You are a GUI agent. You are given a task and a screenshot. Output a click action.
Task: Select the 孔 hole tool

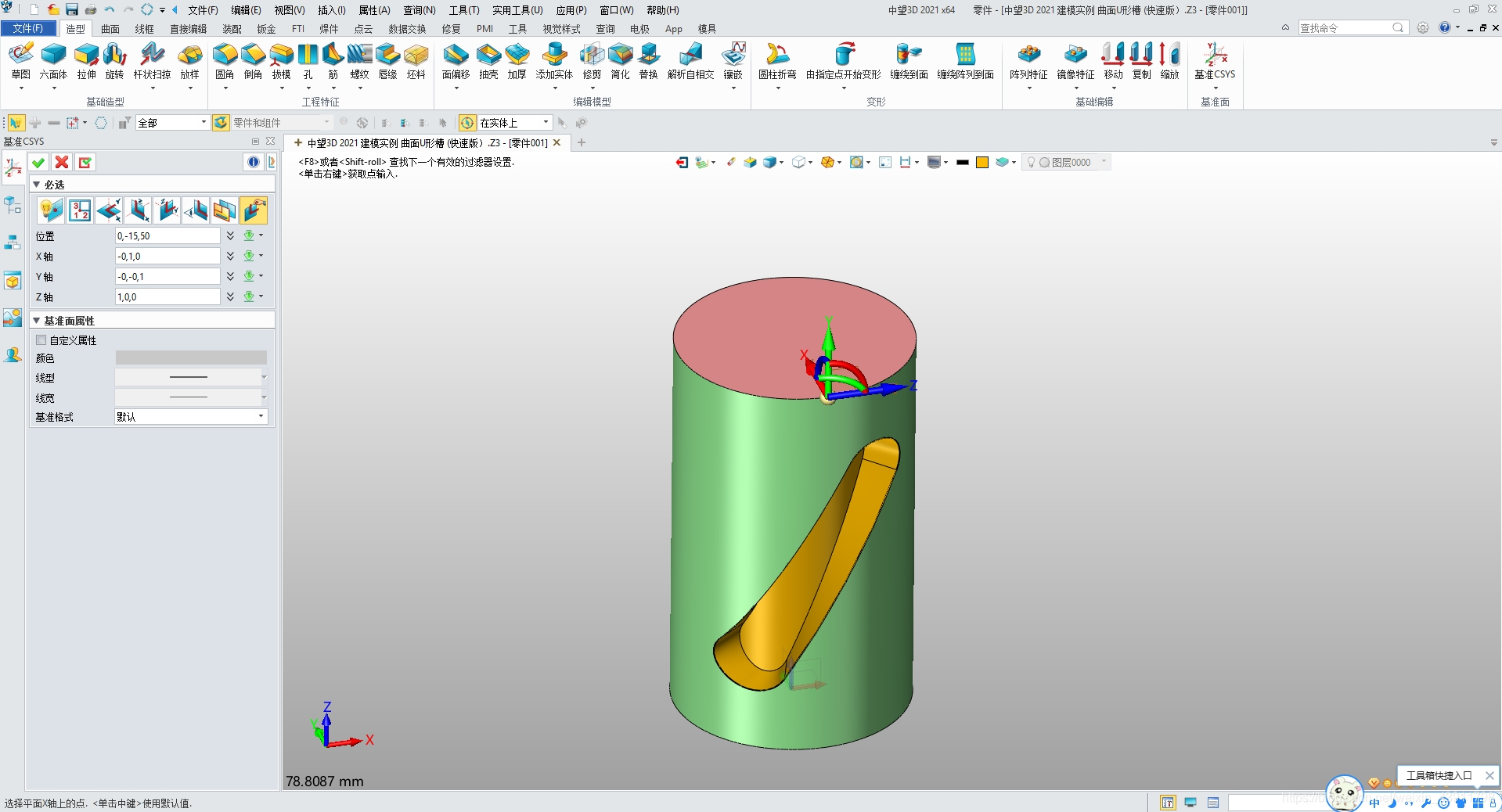(x=308, y=62)
